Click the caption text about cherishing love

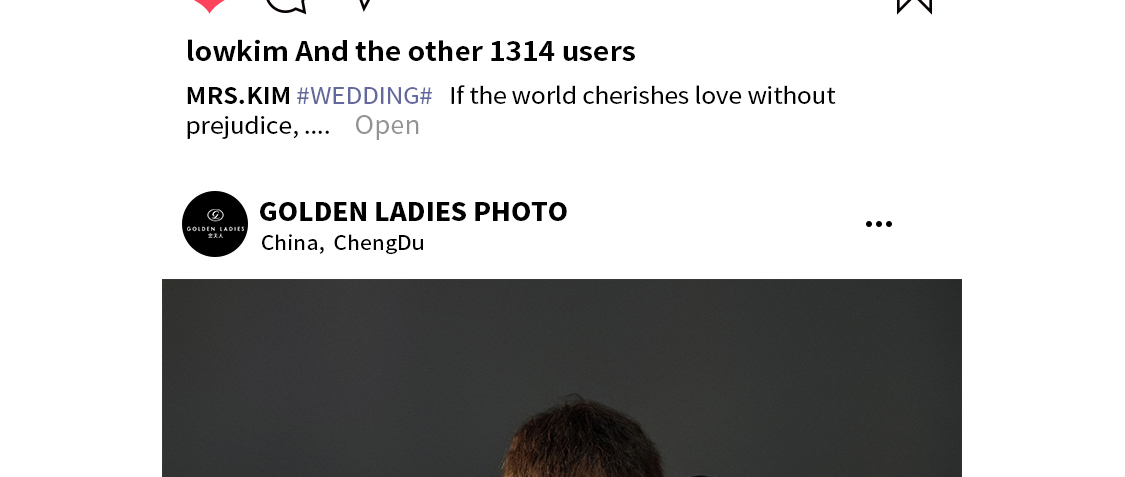coord(642,95)
